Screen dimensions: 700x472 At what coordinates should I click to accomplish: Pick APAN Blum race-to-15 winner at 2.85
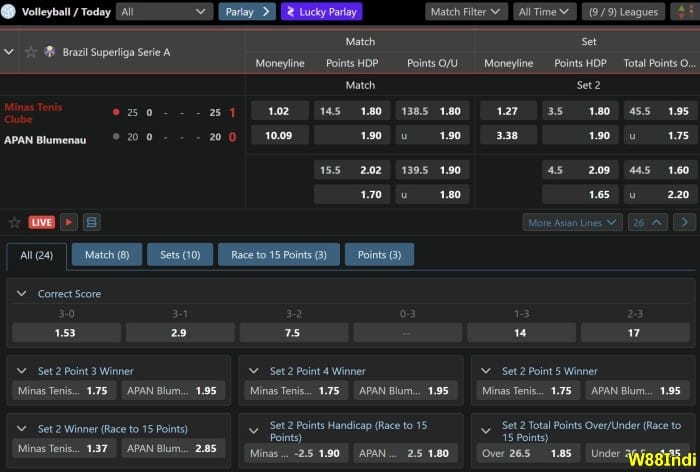tap(173, 448)
